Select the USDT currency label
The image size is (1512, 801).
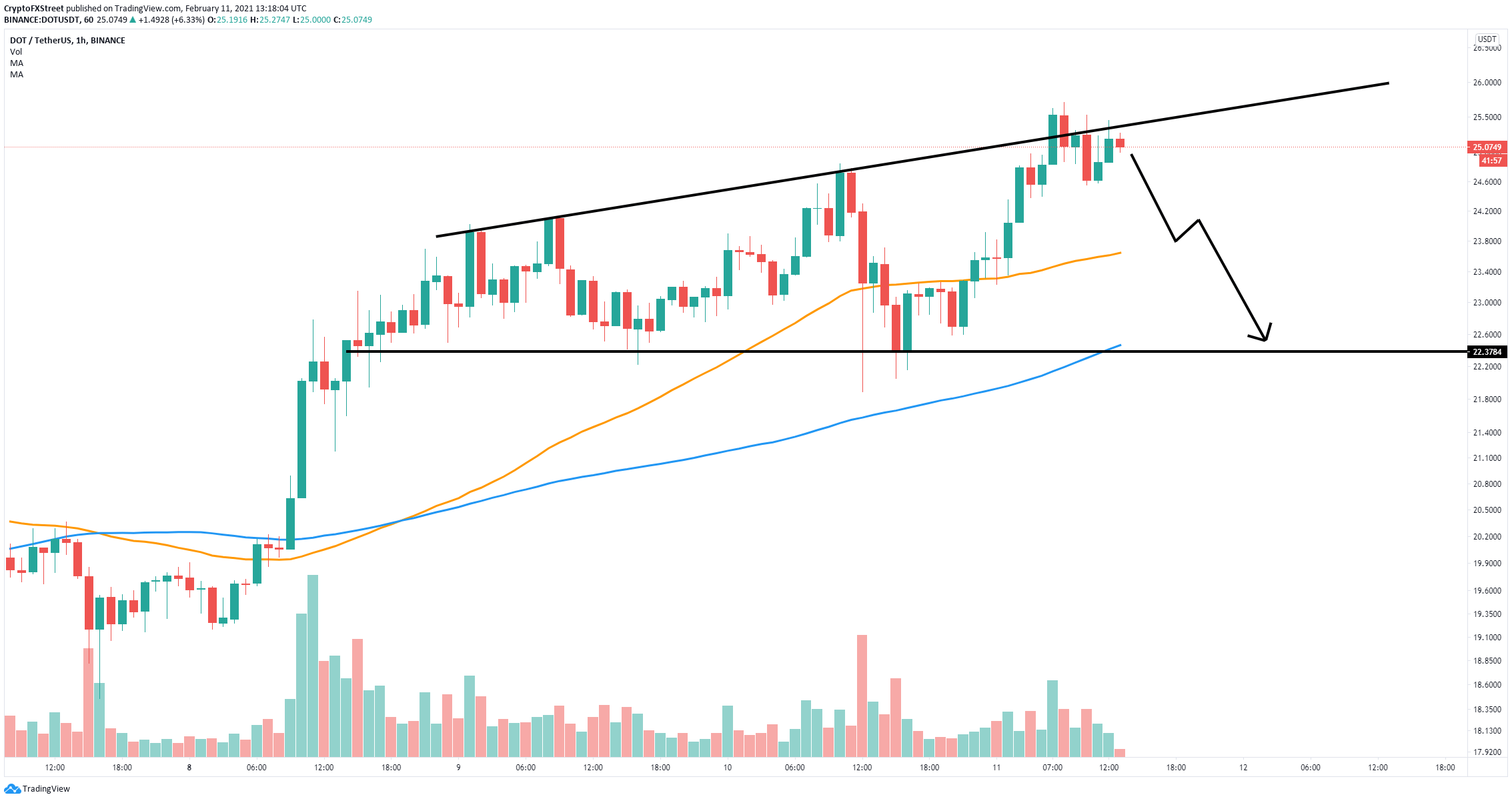[1487, 39]
